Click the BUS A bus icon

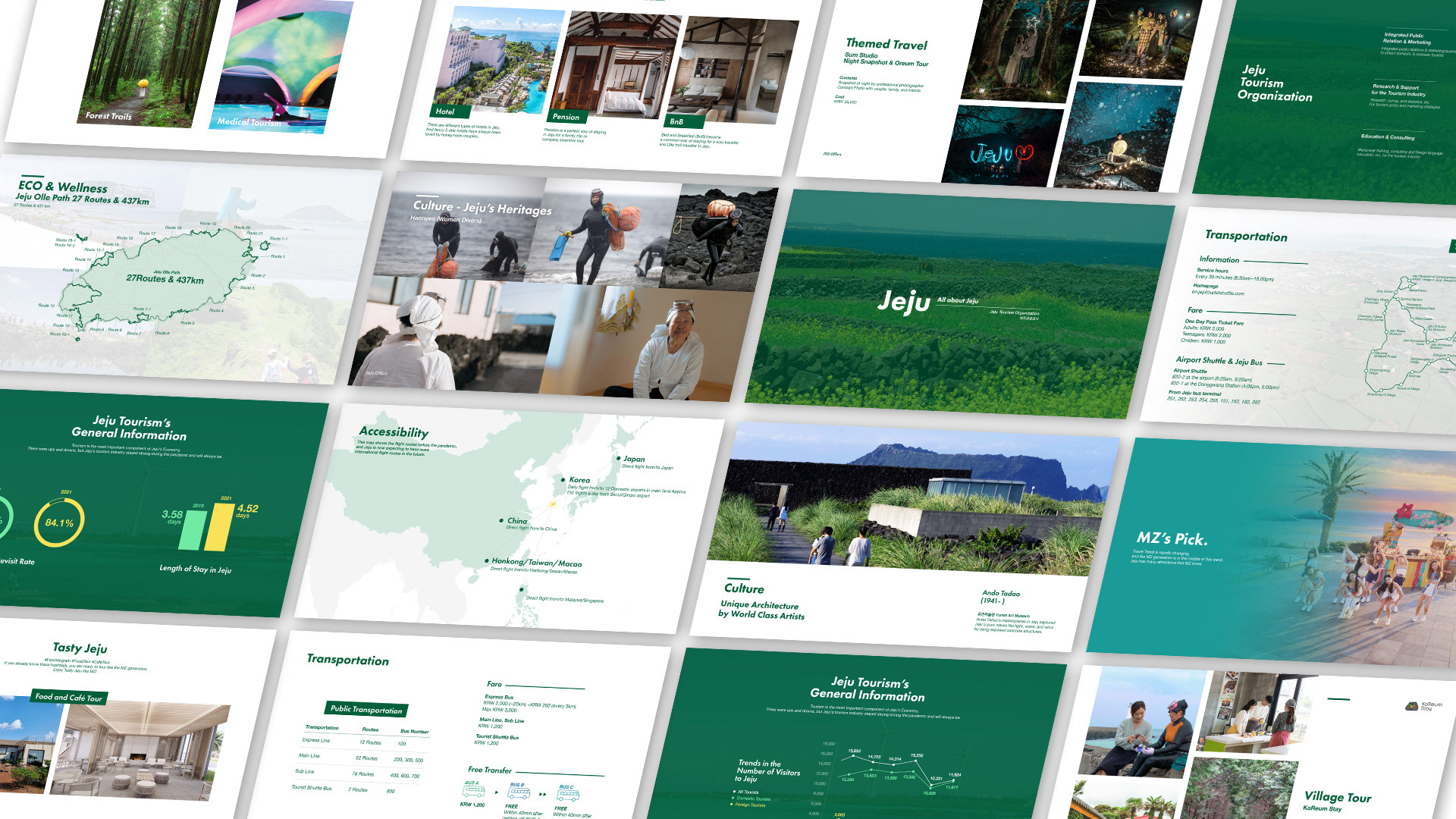(473, 792)
